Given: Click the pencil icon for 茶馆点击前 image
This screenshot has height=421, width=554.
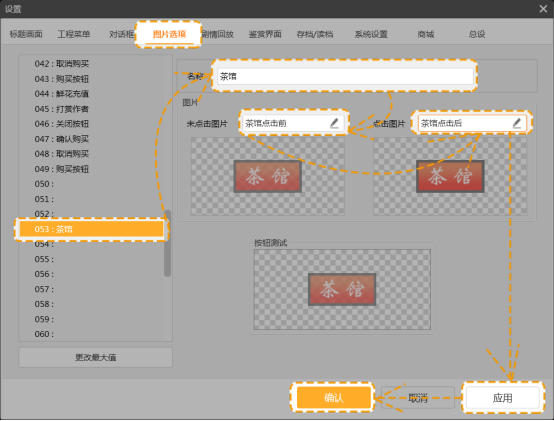Looking at the screenshot, I should coord(334,123).
